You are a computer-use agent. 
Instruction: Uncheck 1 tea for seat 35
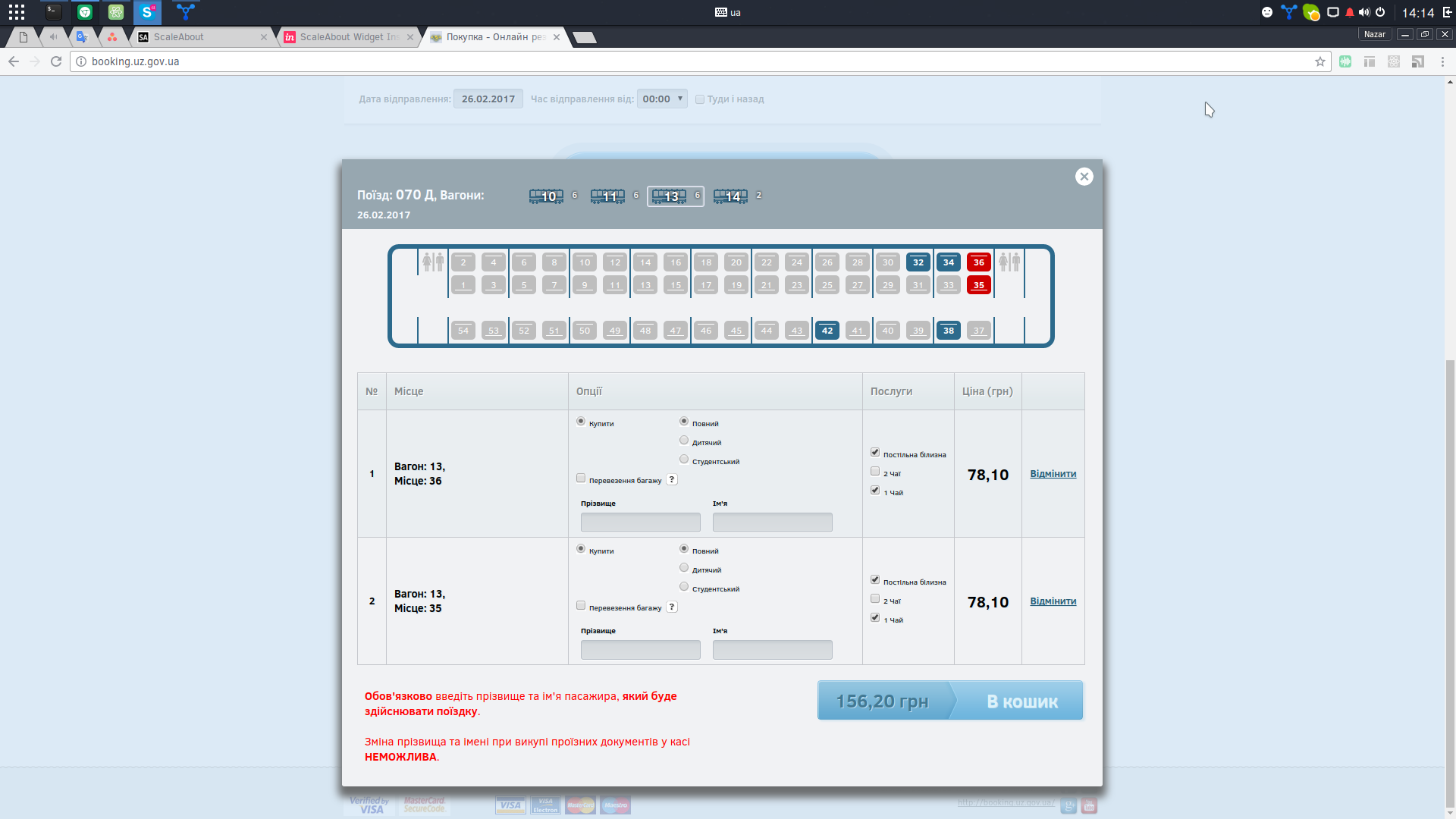[875, 618]
